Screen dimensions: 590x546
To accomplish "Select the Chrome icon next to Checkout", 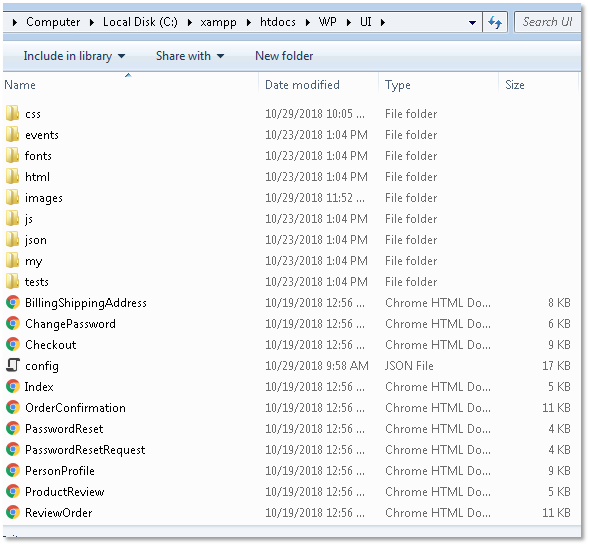I will pyautogui.click(x=12, y=344).
